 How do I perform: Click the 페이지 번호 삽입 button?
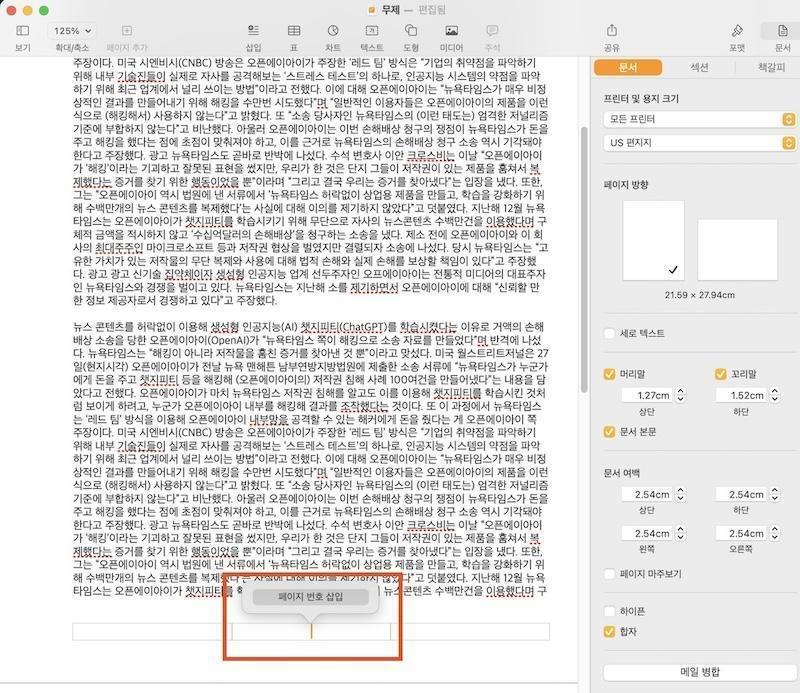click(311, 597)
